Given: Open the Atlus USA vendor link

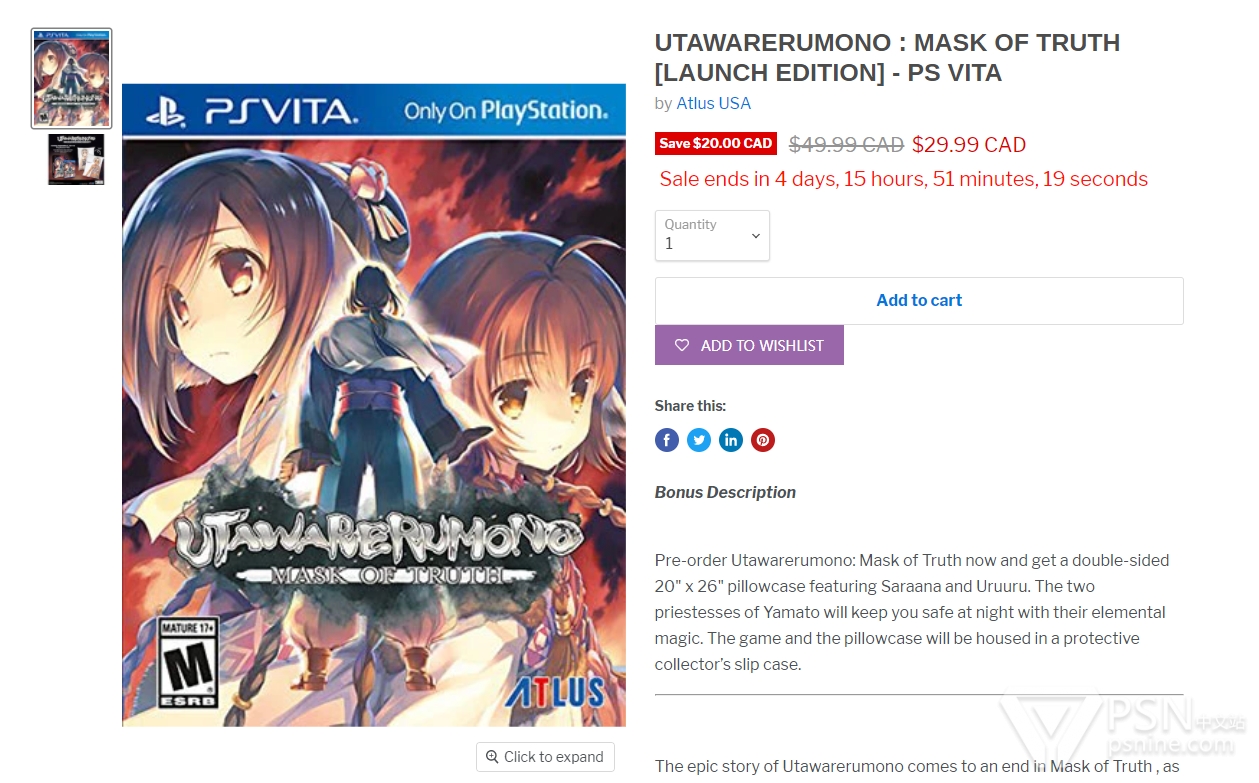Looking at the screenshot, I should (713, 103).
